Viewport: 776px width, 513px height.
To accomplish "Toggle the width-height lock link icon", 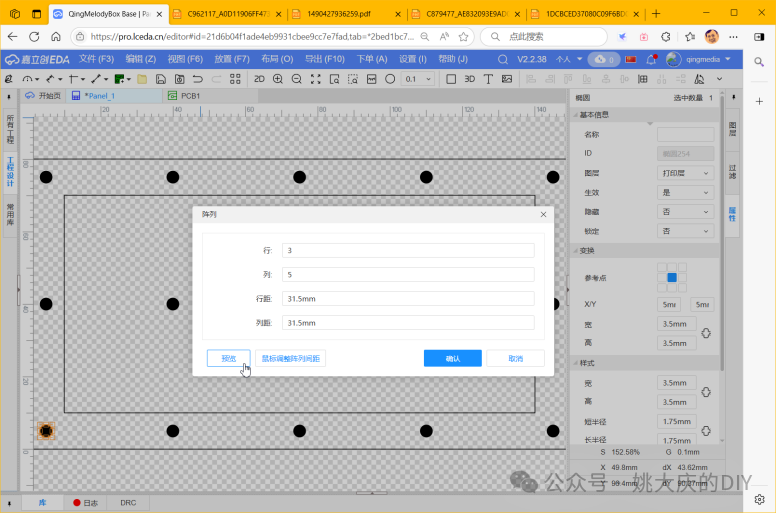I will pos(705,333).
